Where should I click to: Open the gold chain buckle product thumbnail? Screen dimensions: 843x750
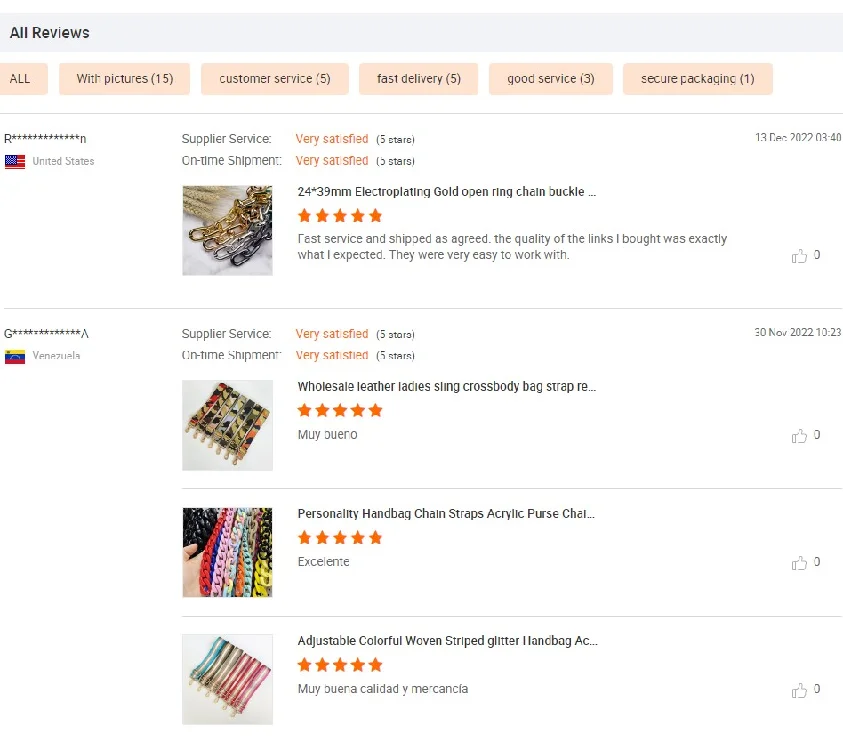(227, 231)
